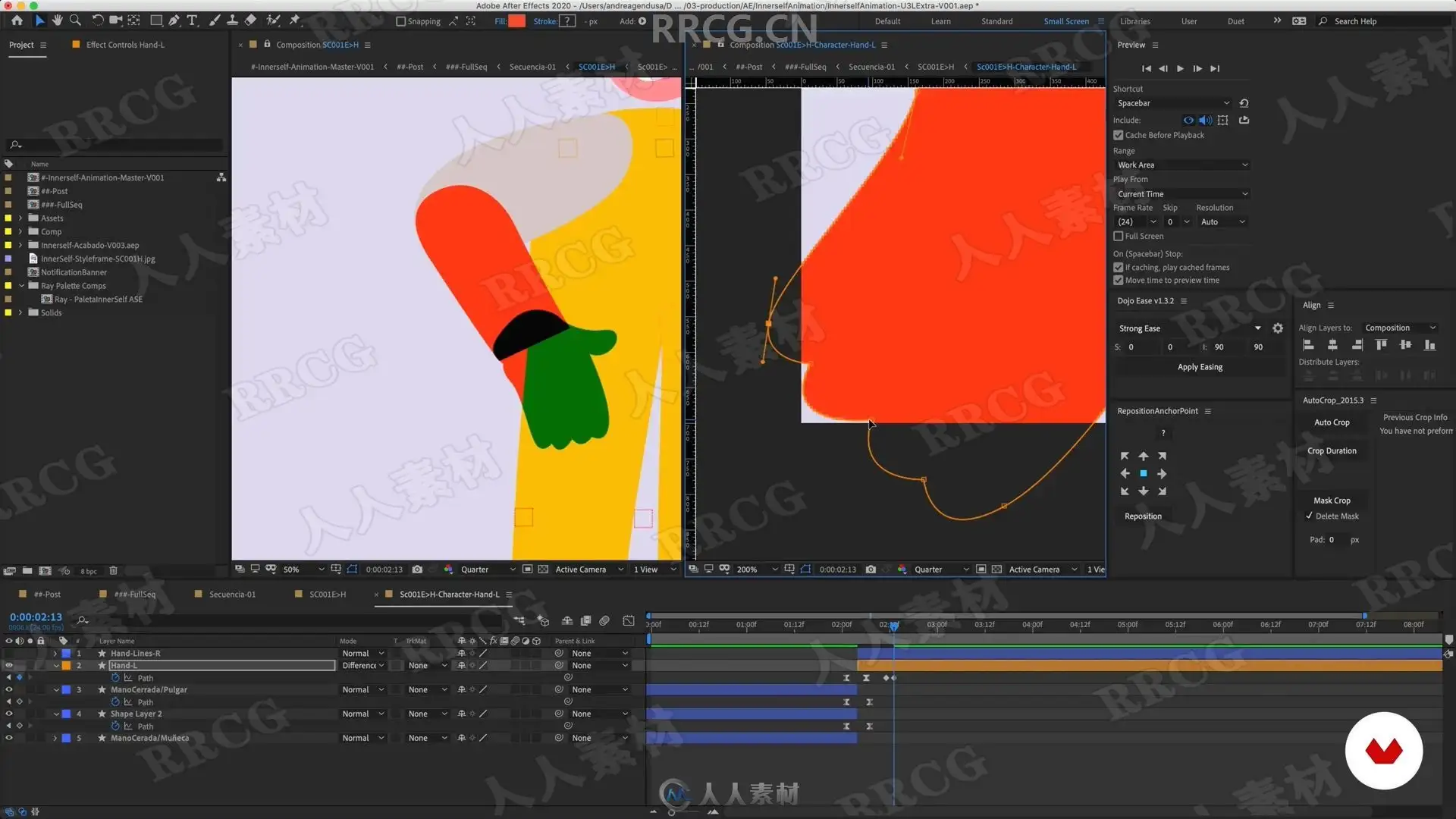Image resolution: width=1456 pixels, height=819 pixels.
Task: Select the Eraser tool
Action: coord(250,20)
